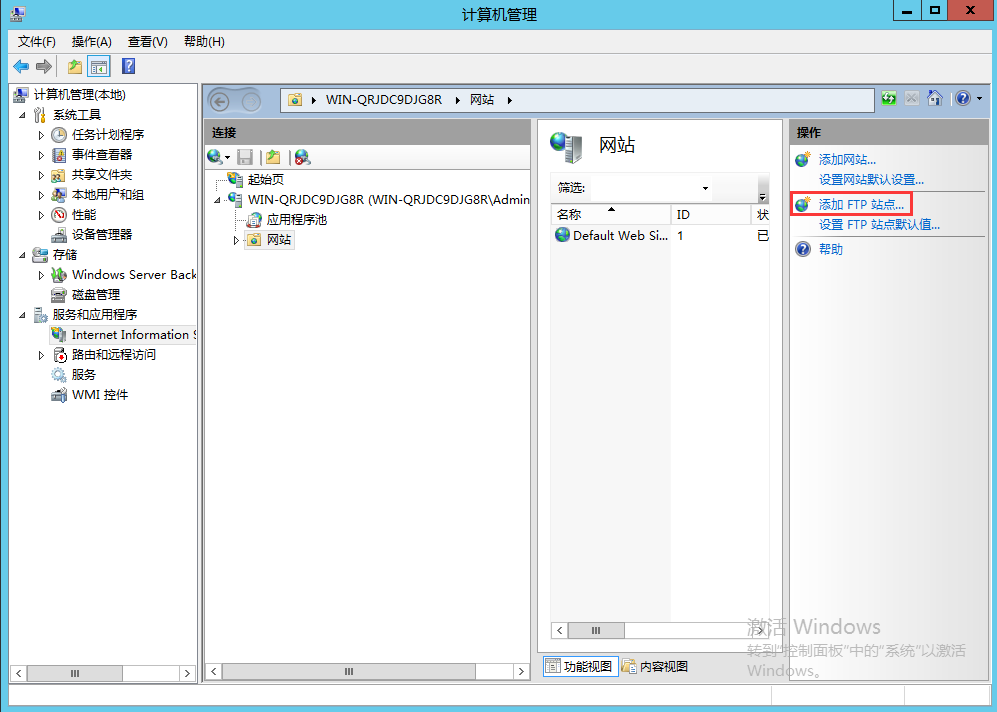Select Default Web Site row

[x=660, y=236]
